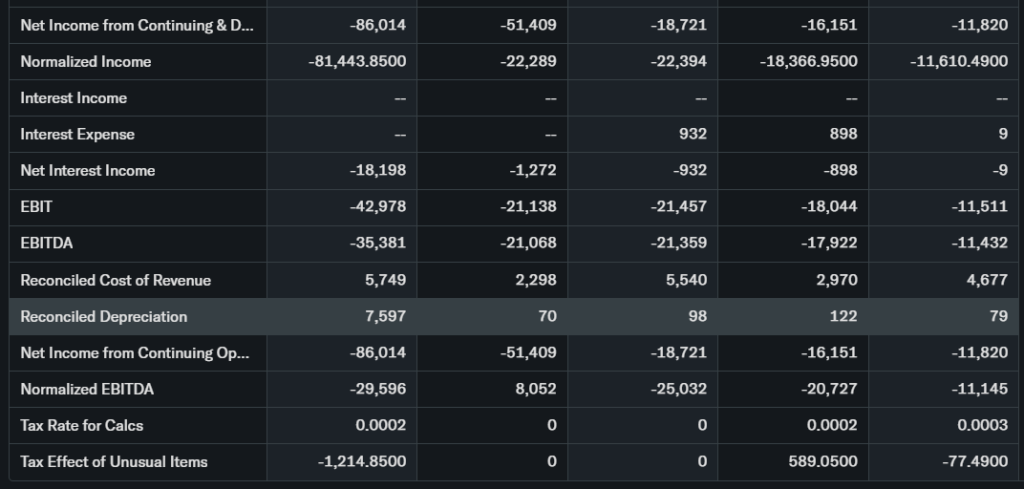The width and height of the screenshot is (1024, 489).
Task: Click the truncated Net Income from Continuing Op... label
Action: [134, 353]
